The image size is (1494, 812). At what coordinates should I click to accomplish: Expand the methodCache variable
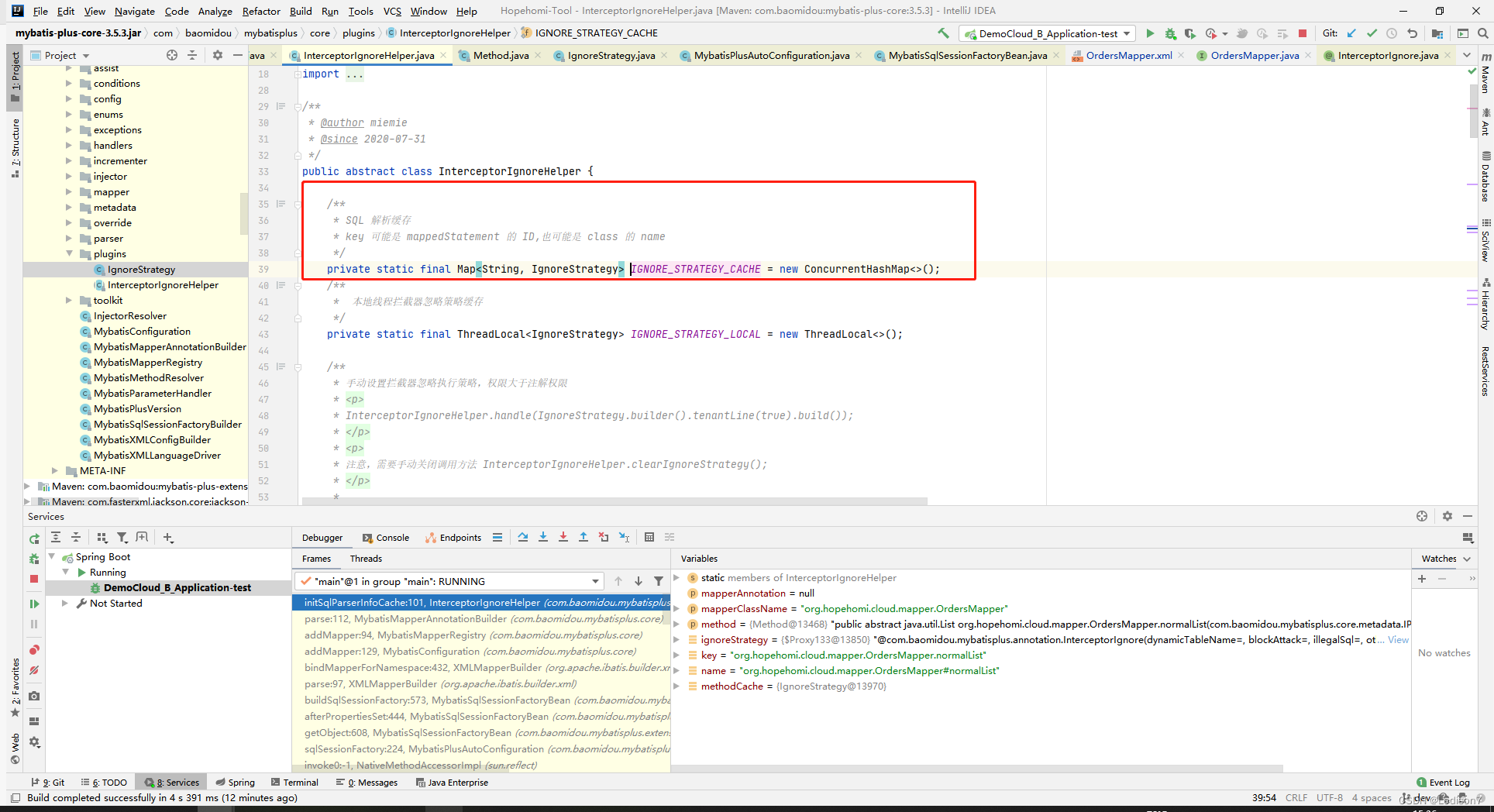pos(676,686)
